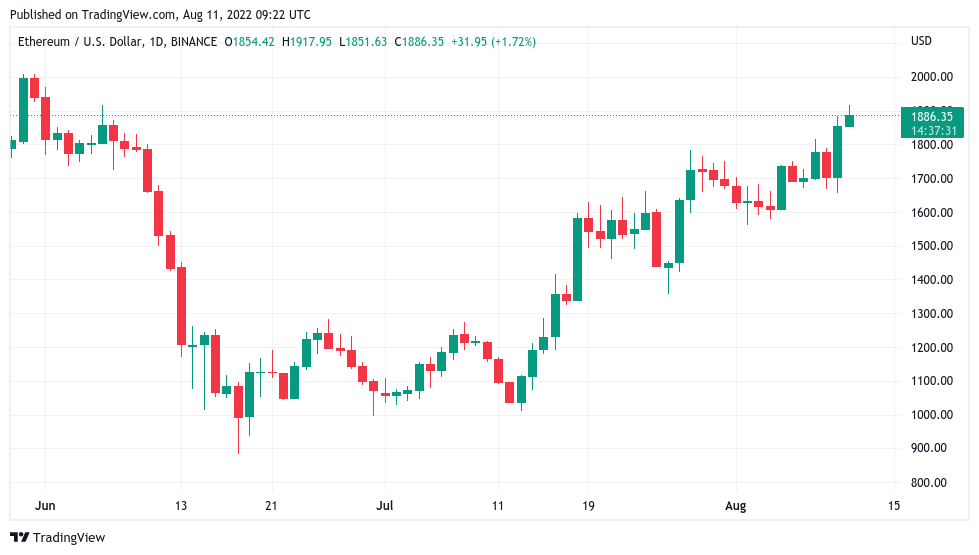Click the 21 date axis marker
The height and width of the screenshot is (555, 979).
[x=271, y=505]
